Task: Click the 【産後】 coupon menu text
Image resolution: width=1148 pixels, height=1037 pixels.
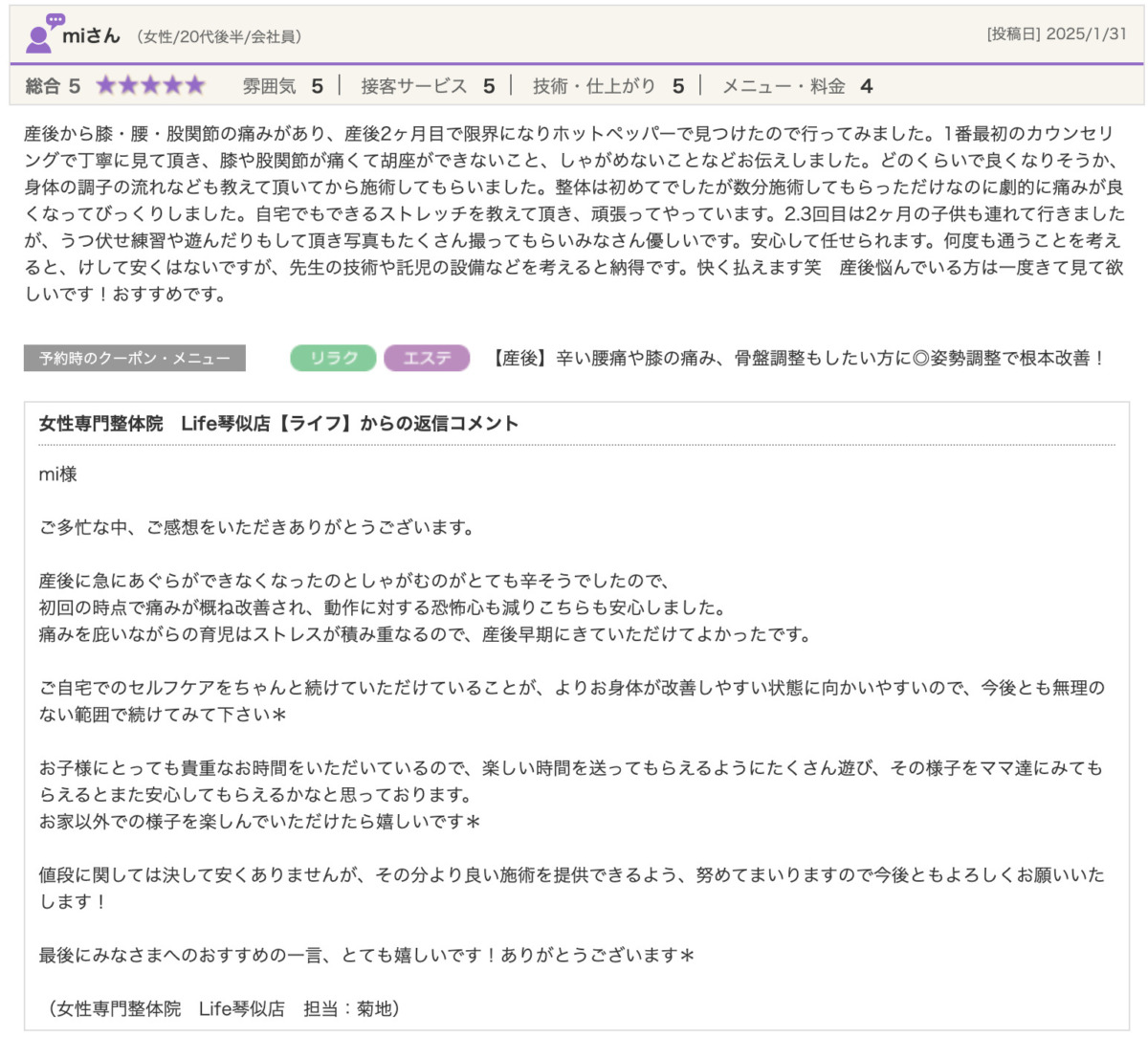Action: 797,359
